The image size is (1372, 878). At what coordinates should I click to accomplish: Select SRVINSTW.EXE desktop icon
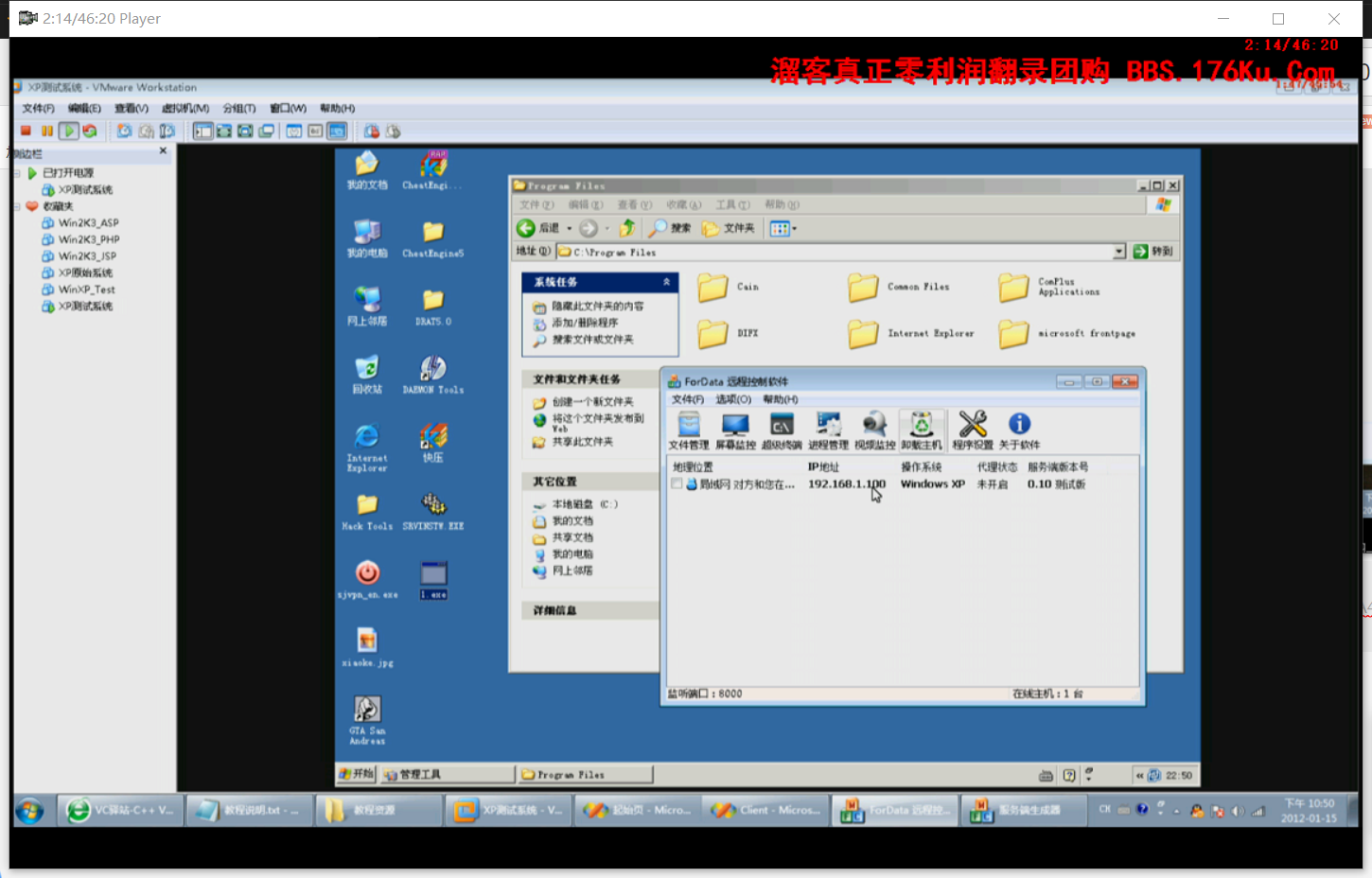(433, 511)
